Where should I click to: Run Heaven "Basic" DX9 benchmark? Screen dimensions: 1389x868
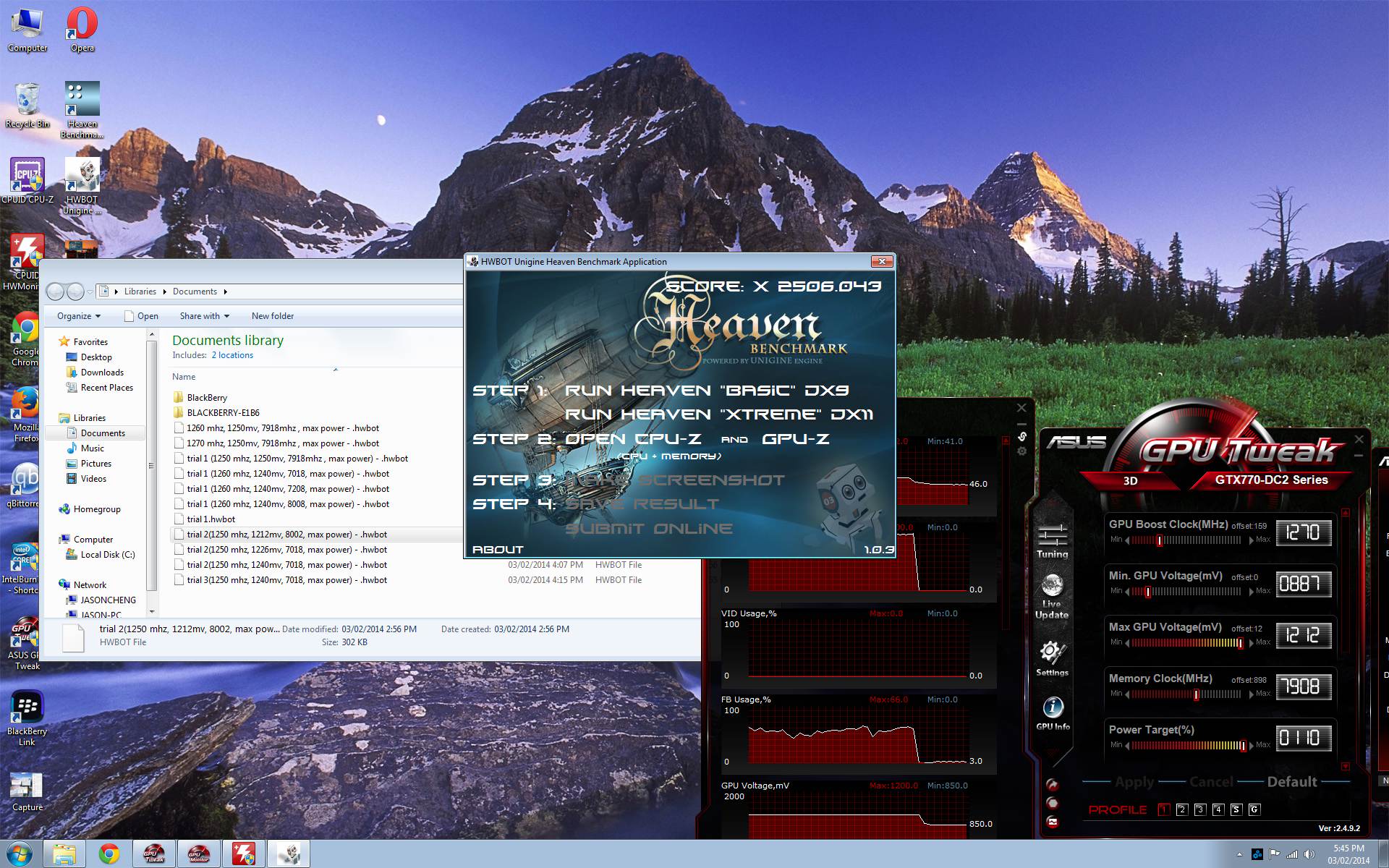click(x=707, y=391)
